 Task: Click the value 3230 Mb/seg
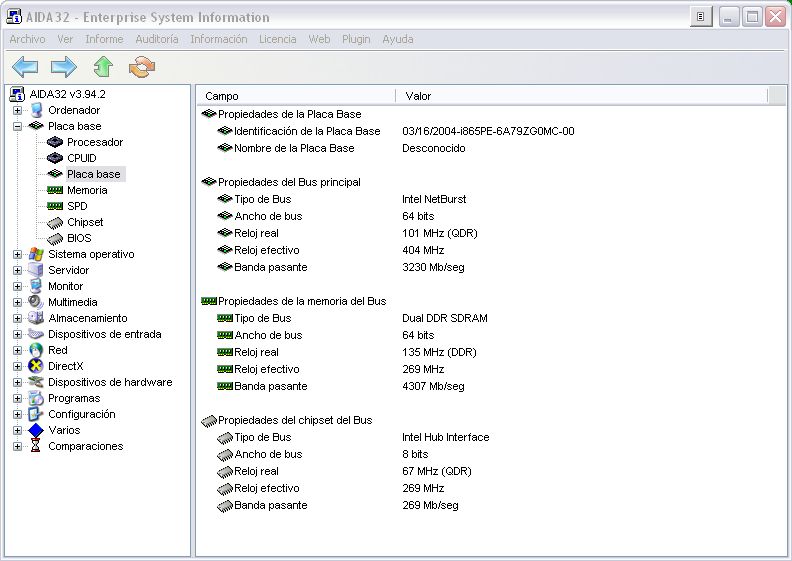click(x=433, y=268)
